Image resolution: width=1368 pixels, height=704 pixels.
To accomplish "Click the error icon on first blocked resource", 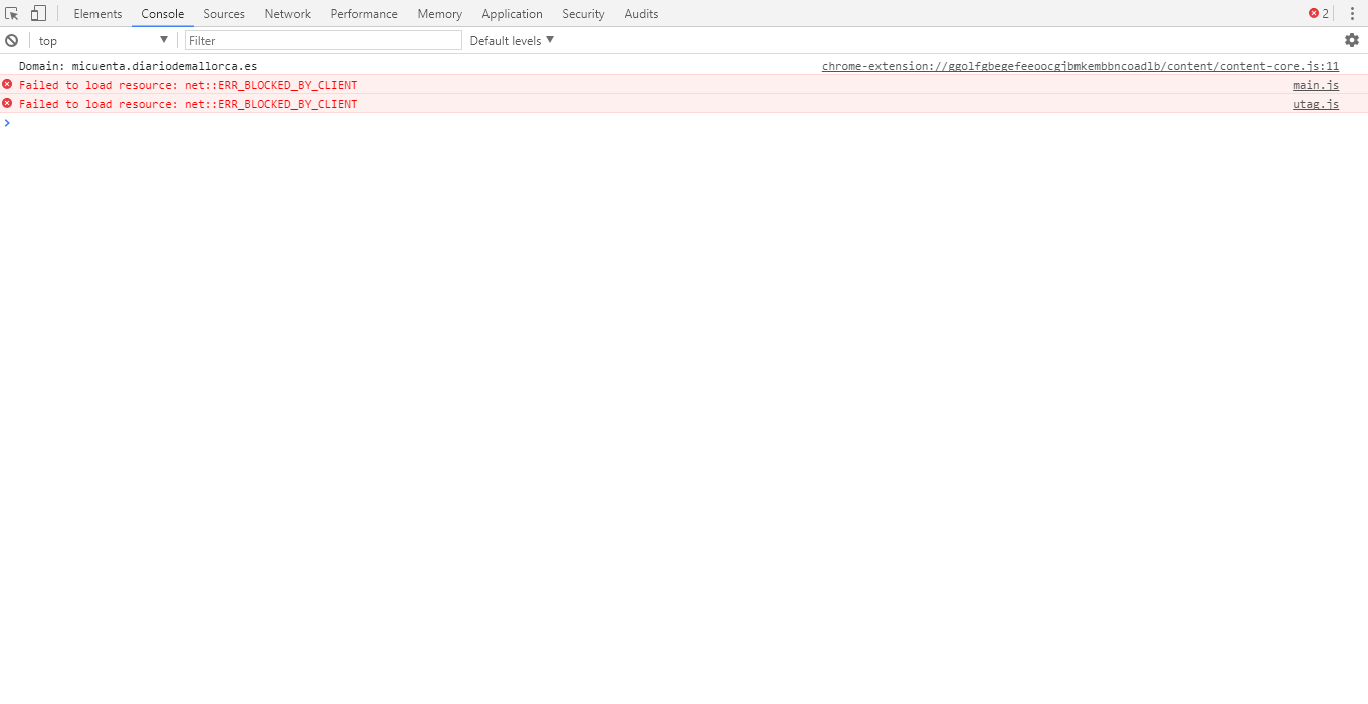I will pyautogui.click(x=6, y=85).
